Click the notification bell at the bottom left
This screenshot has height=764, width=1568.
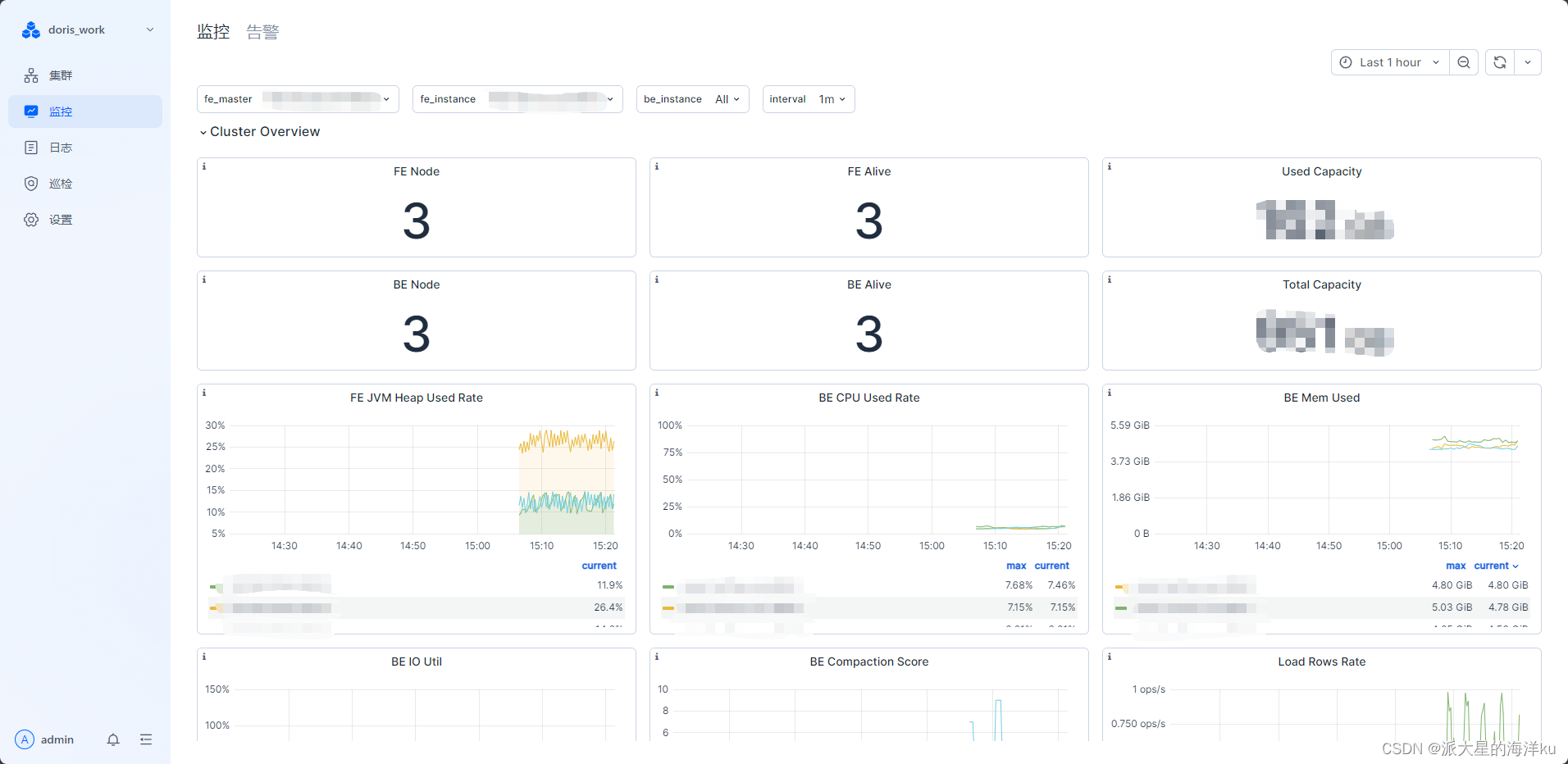coord(112,739)
